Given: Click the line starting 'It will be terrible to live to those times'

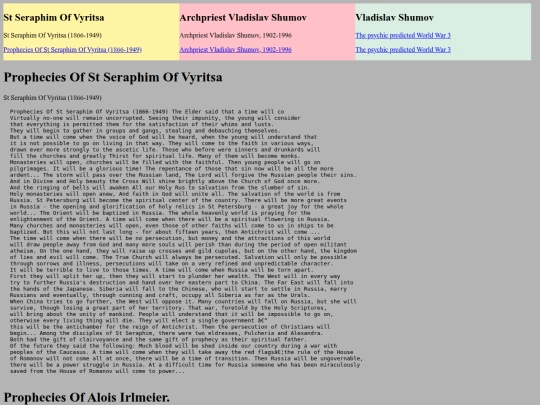Looking at the screenshot, I should click(162, 270).
